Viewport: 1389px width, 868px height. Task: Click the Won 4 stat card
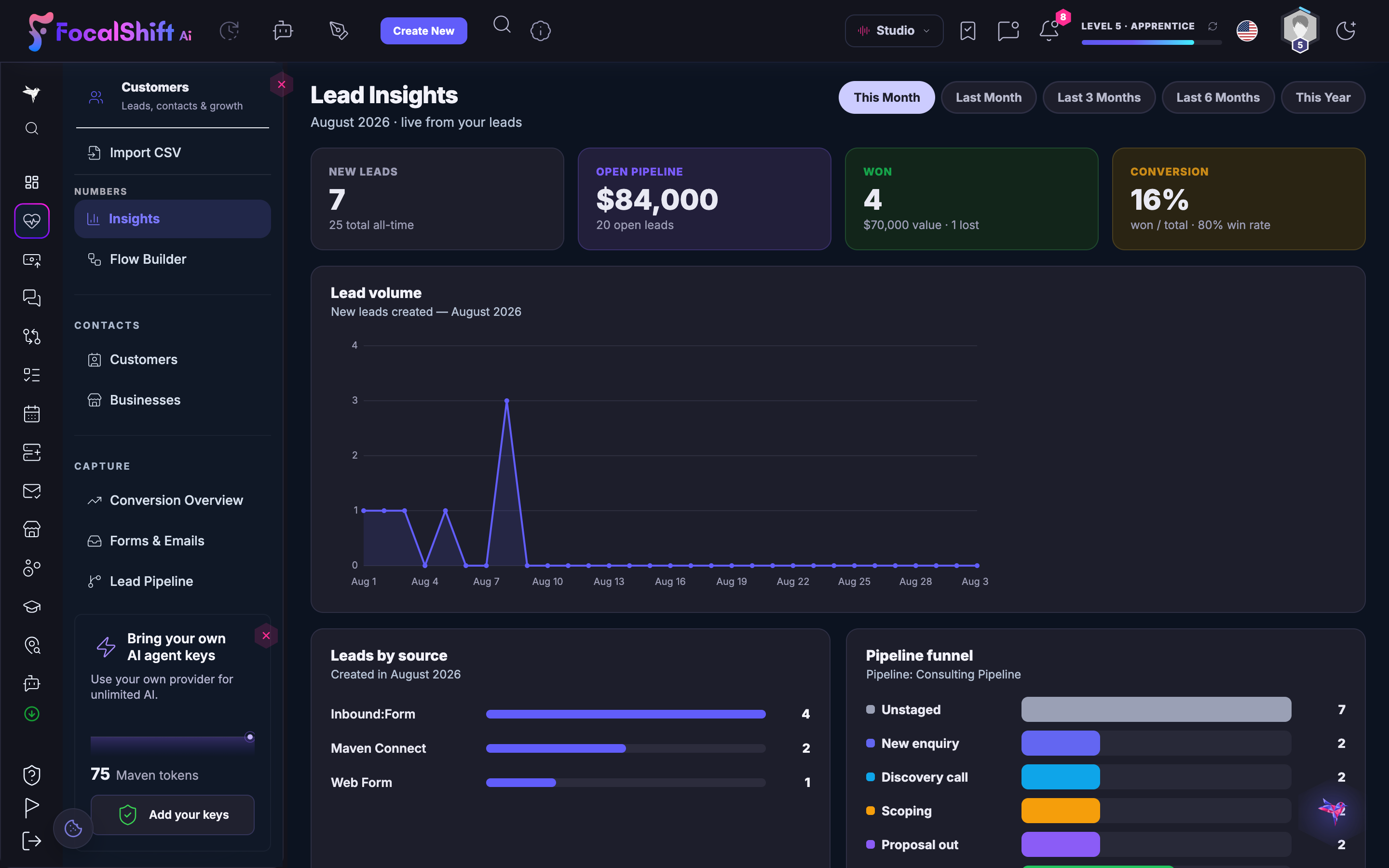971,199
